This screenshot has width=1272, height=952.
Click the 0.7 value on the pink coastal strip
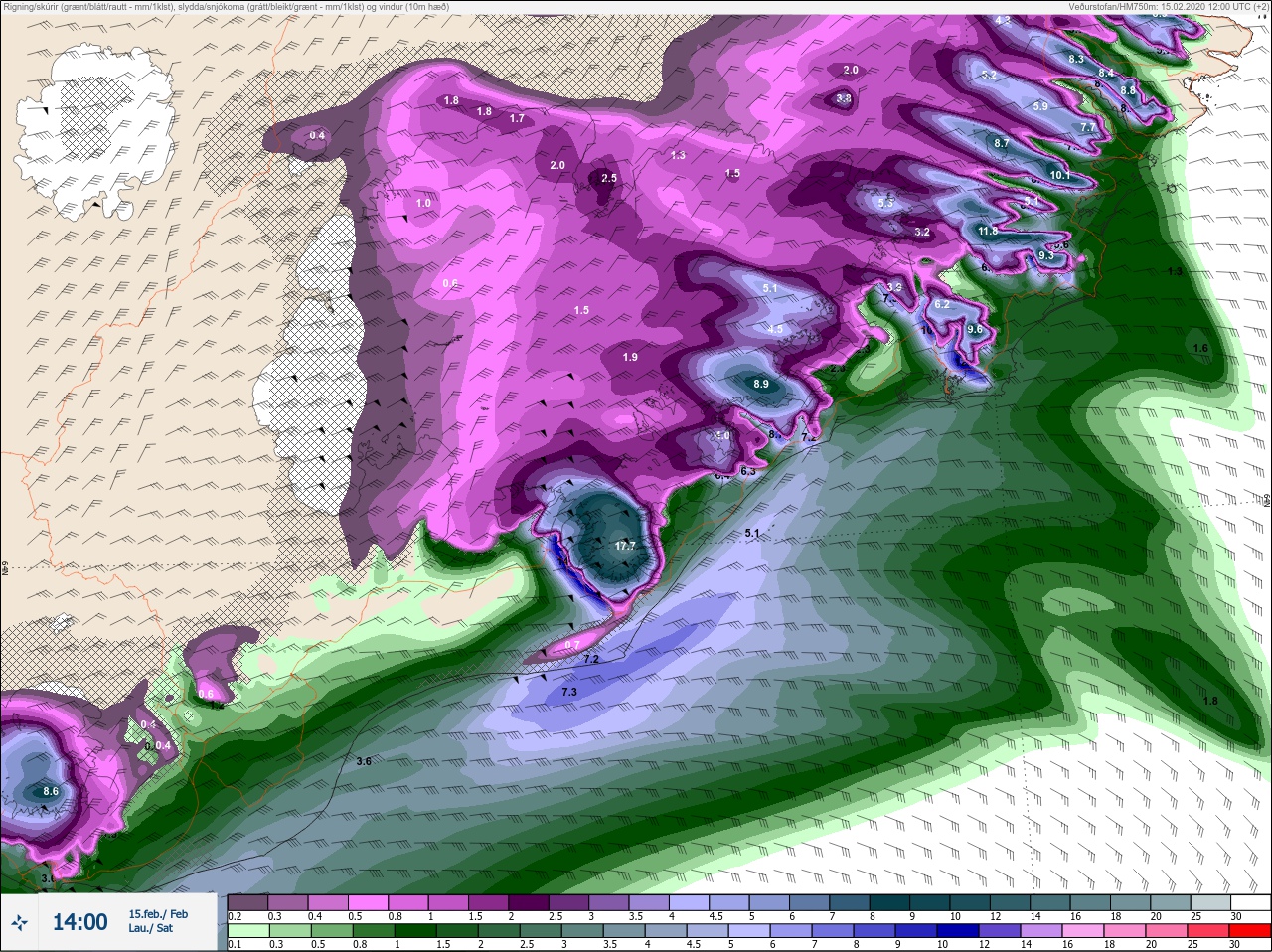[572, 645]
